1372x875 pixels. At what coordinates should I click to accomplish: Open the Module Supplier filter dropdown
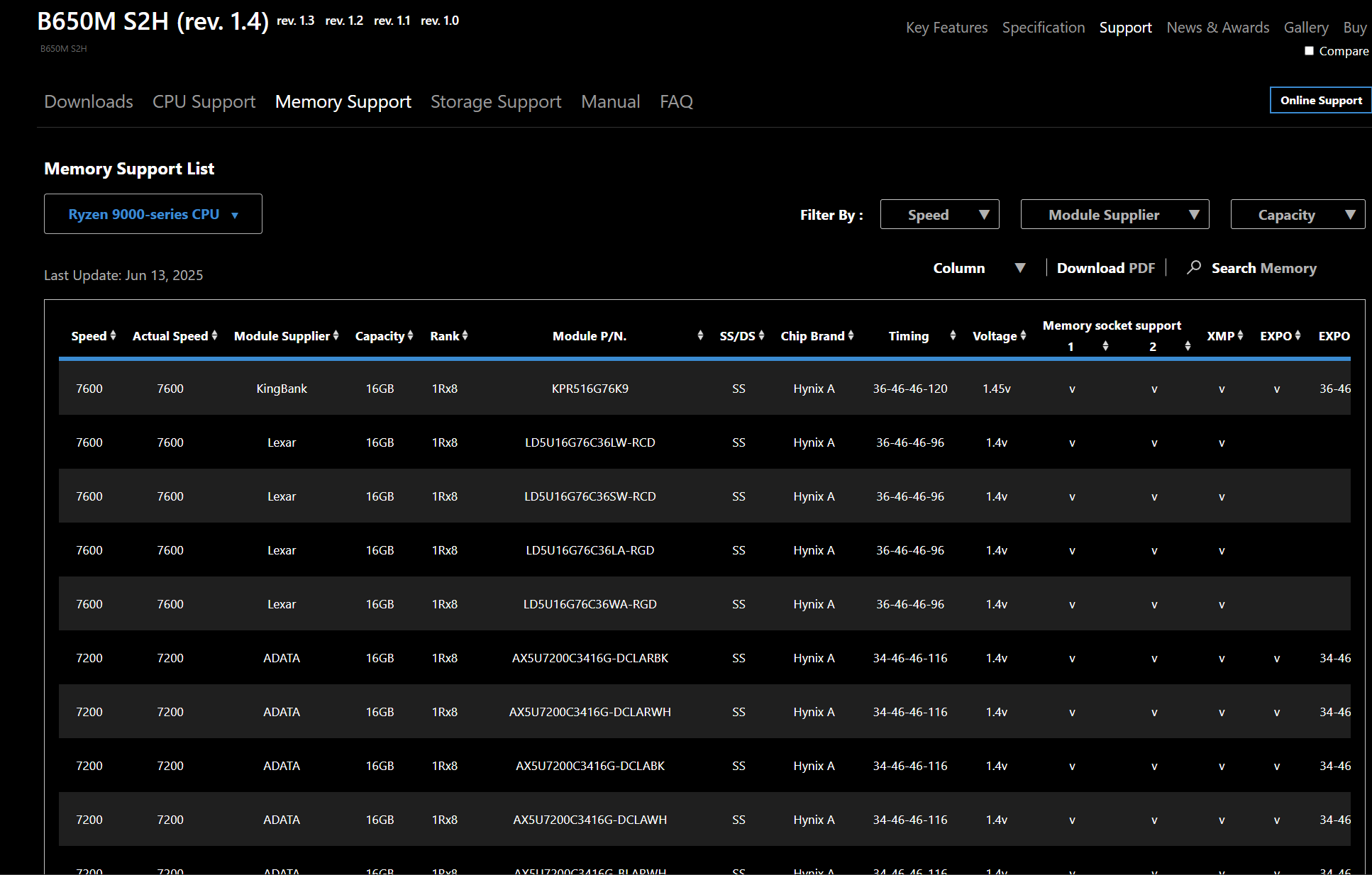[1115, 215]
